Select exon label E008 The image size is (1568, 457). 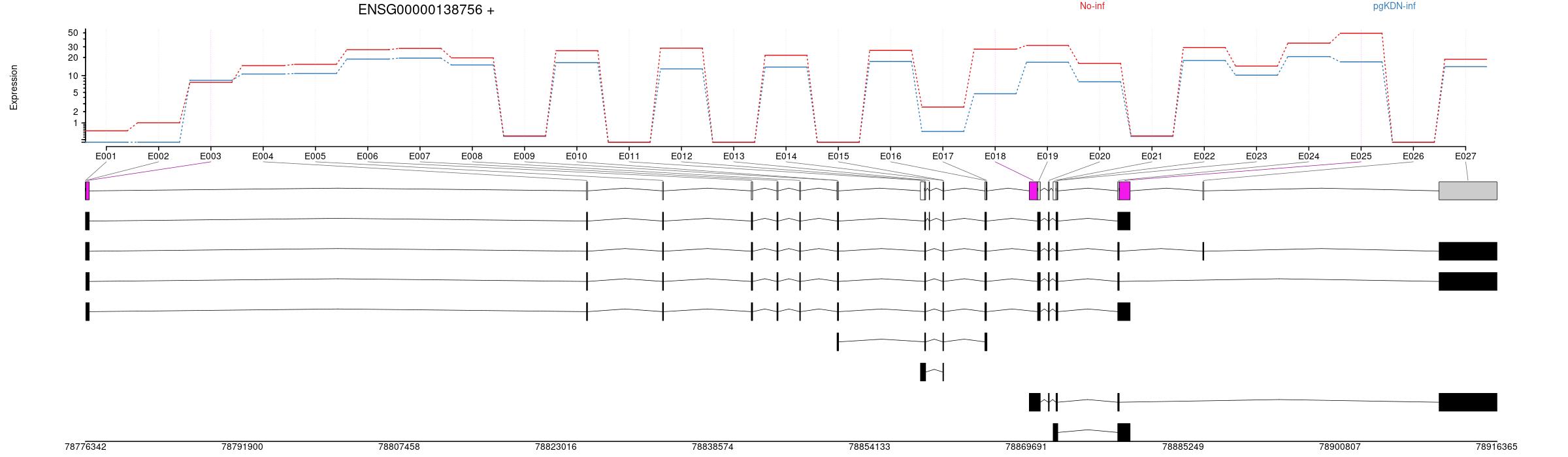click(472, 156)
